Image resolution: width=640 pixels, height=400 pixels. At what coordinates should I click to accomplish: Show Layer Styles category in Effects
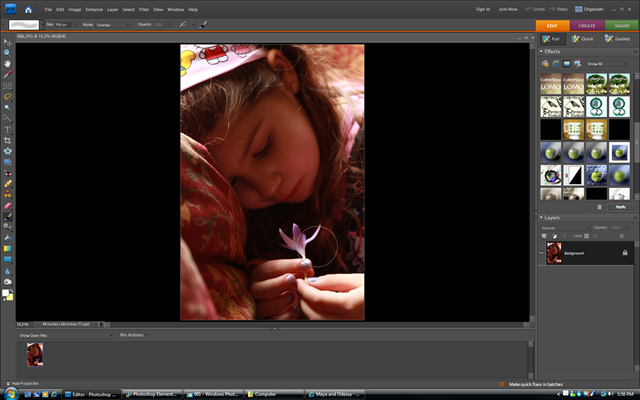[556, 64]
